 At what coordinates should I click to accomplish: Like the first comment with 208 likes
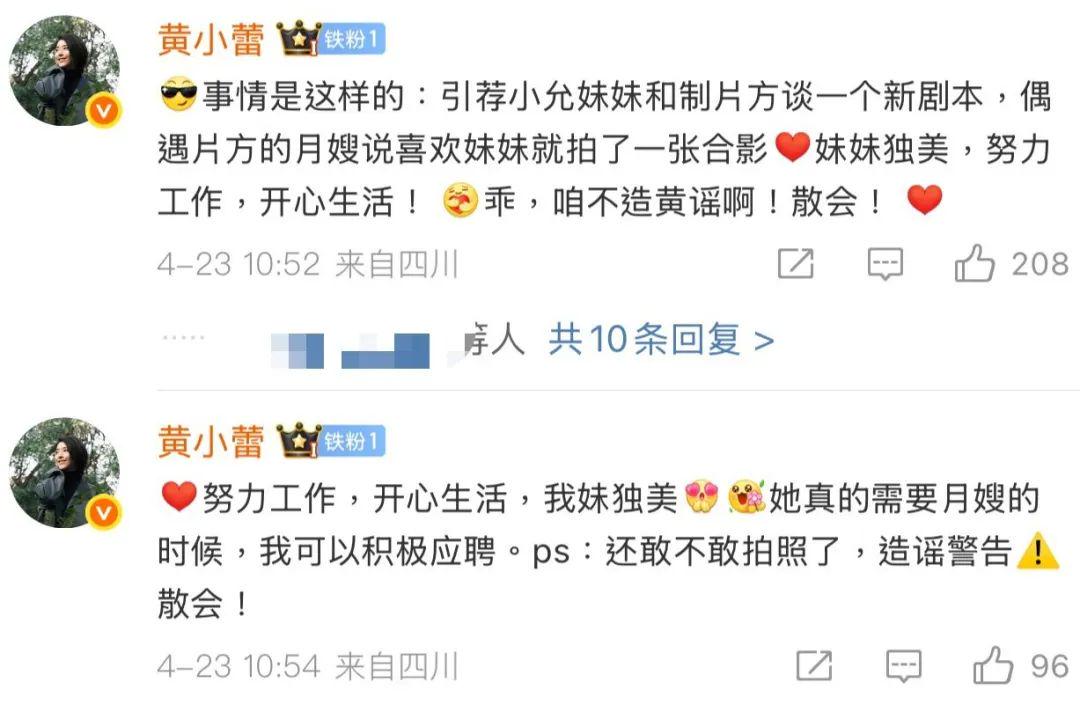click(x=974, y=263)
